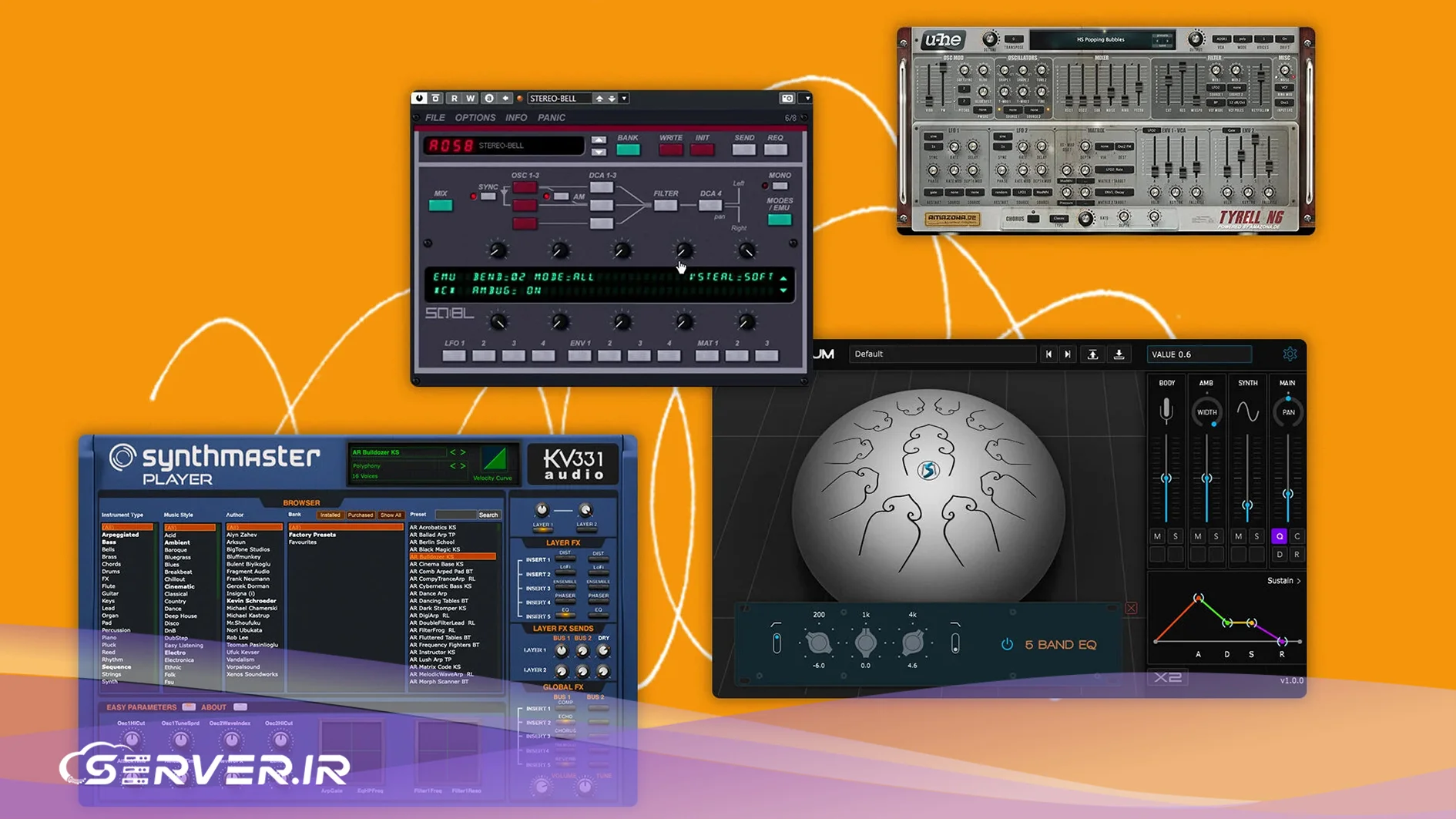Click the skip-to-previous-preset icon

click(x=1048, y=354)
